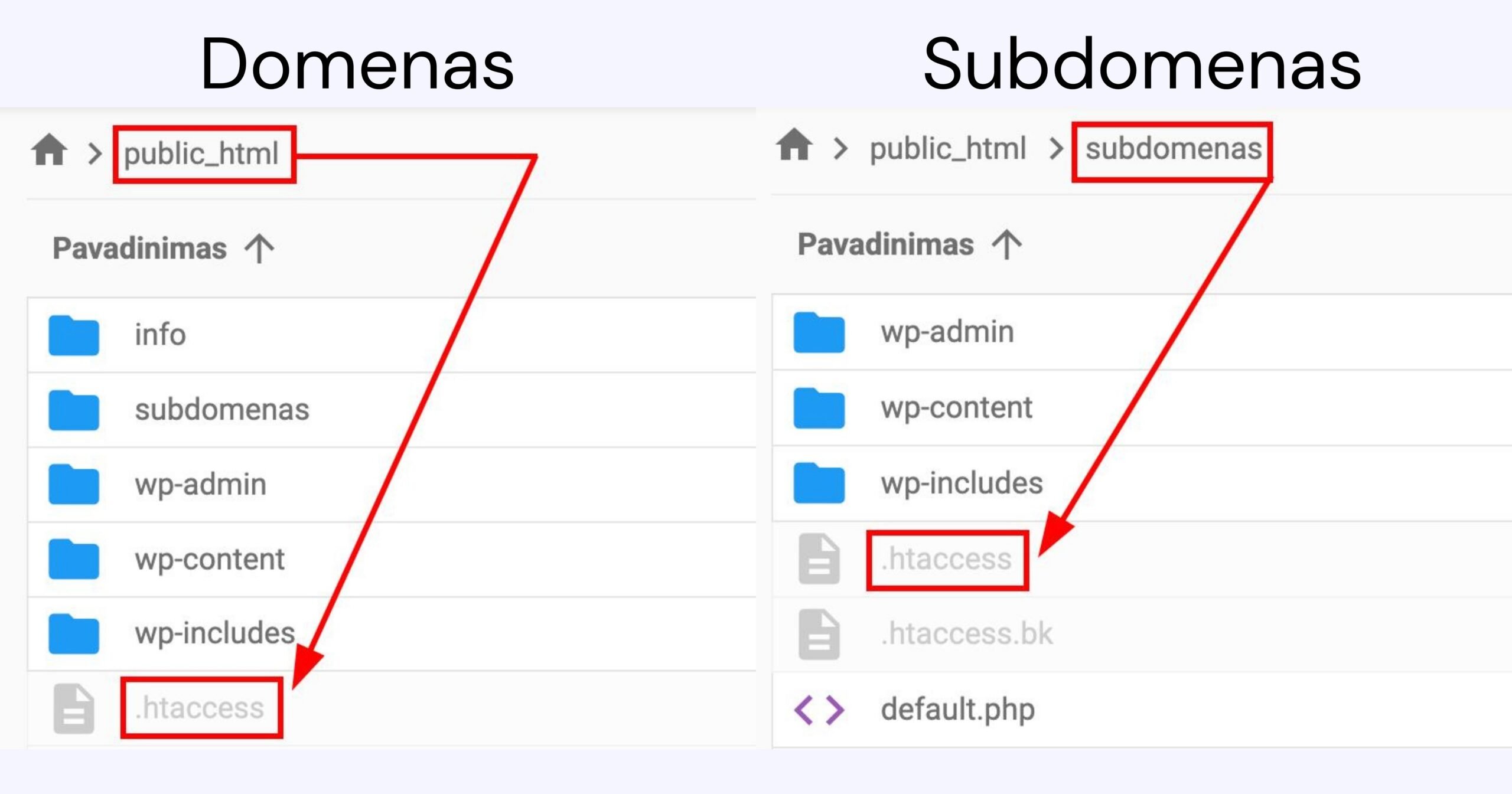Image resolution: width=1512 pixels, height=794 pixels.
Task: Toggle sort arrow next to right Pavadinimas
Action: tap(1006, 244)
